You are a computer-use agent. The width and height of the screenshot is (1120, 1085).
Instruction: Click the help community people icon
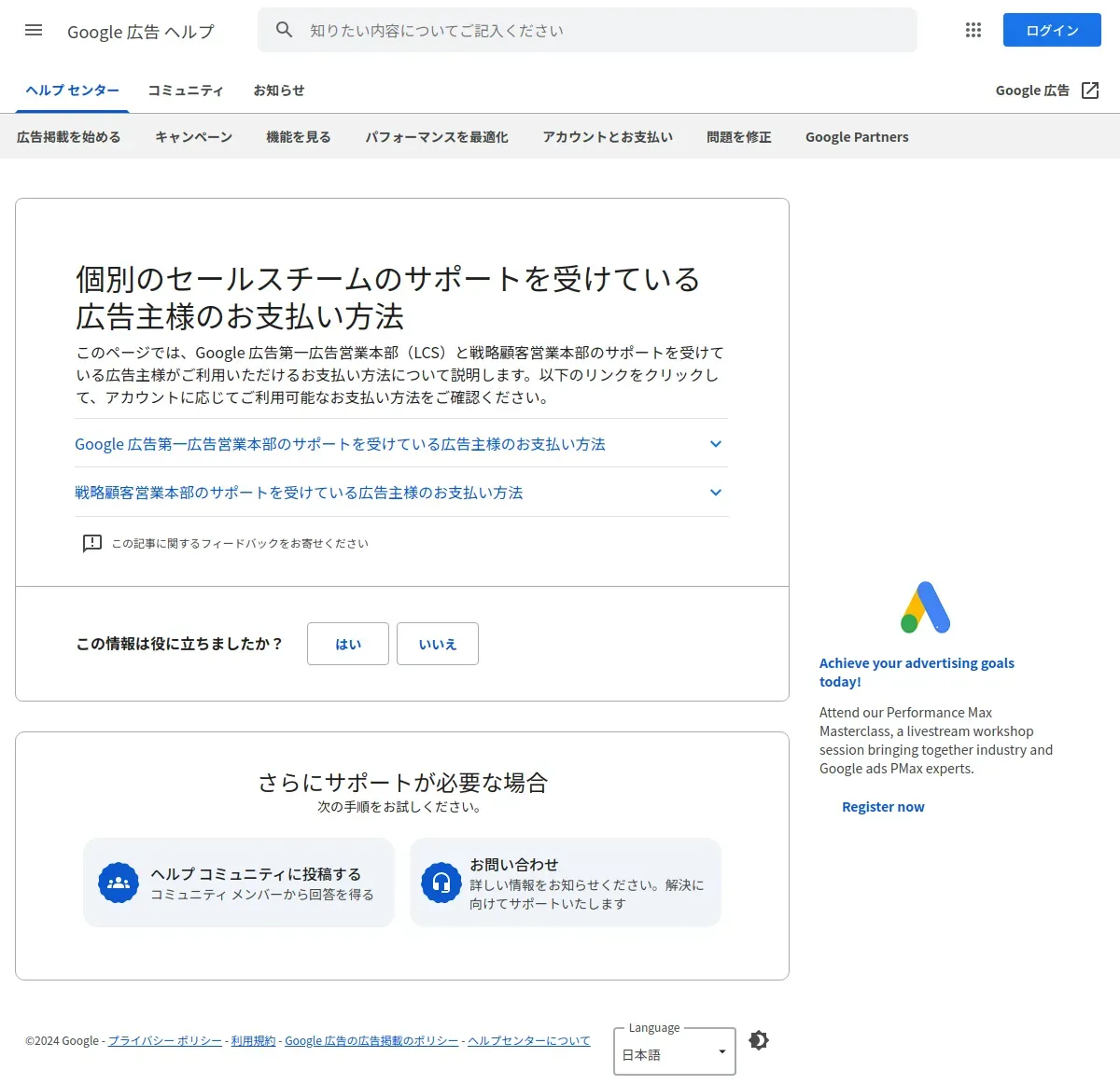[x=119, y=883]
